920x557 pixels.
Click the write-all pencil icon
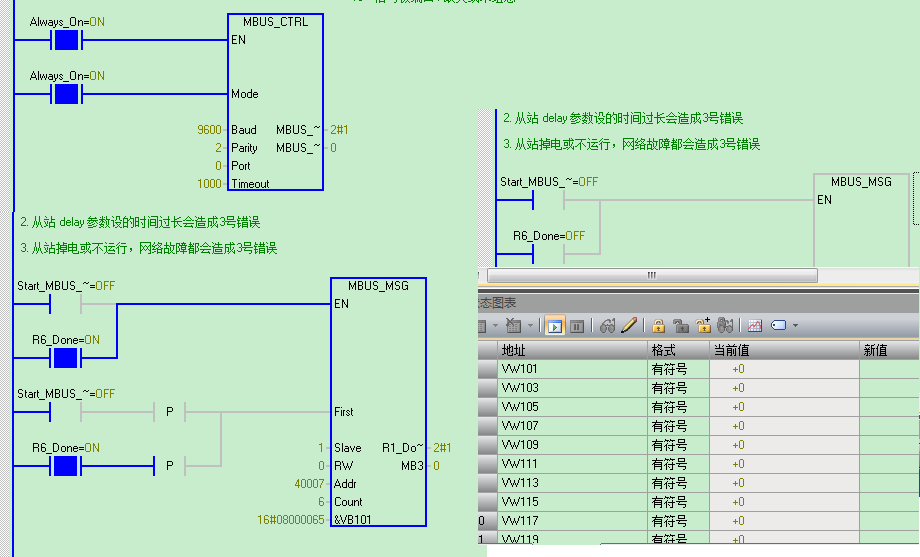(629, 325)
